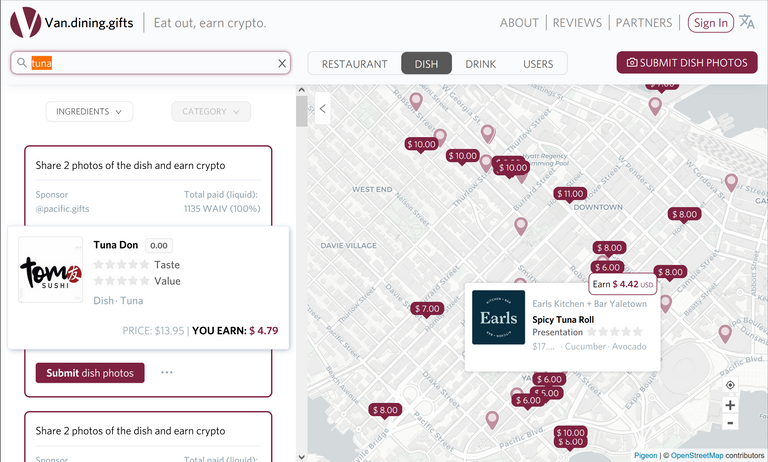The image size is (768, 462).
Task: Click the Earn $4.42 USD badge
Action: (623, 284)
